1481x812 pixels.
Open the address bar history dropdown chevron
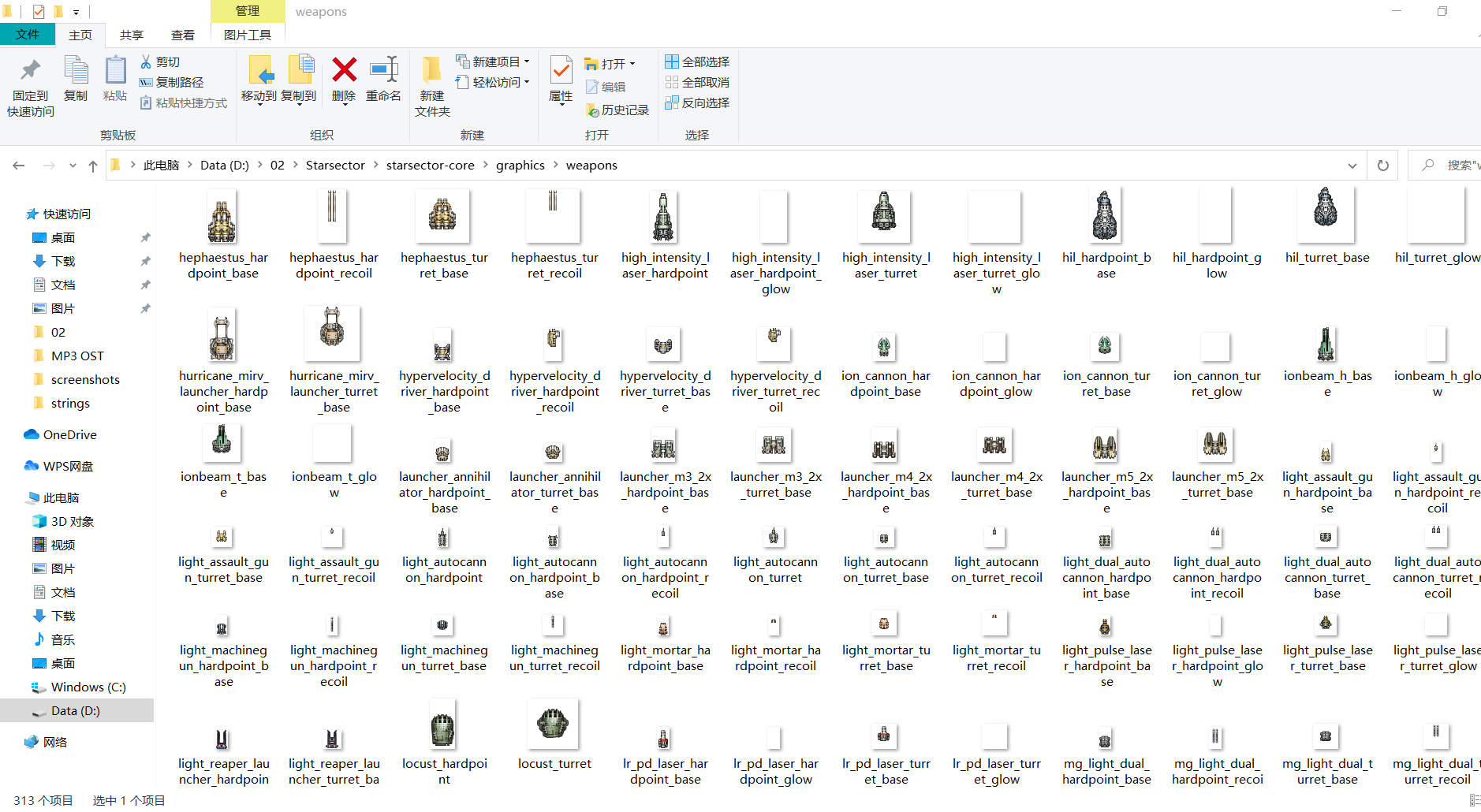[1352, 165]
